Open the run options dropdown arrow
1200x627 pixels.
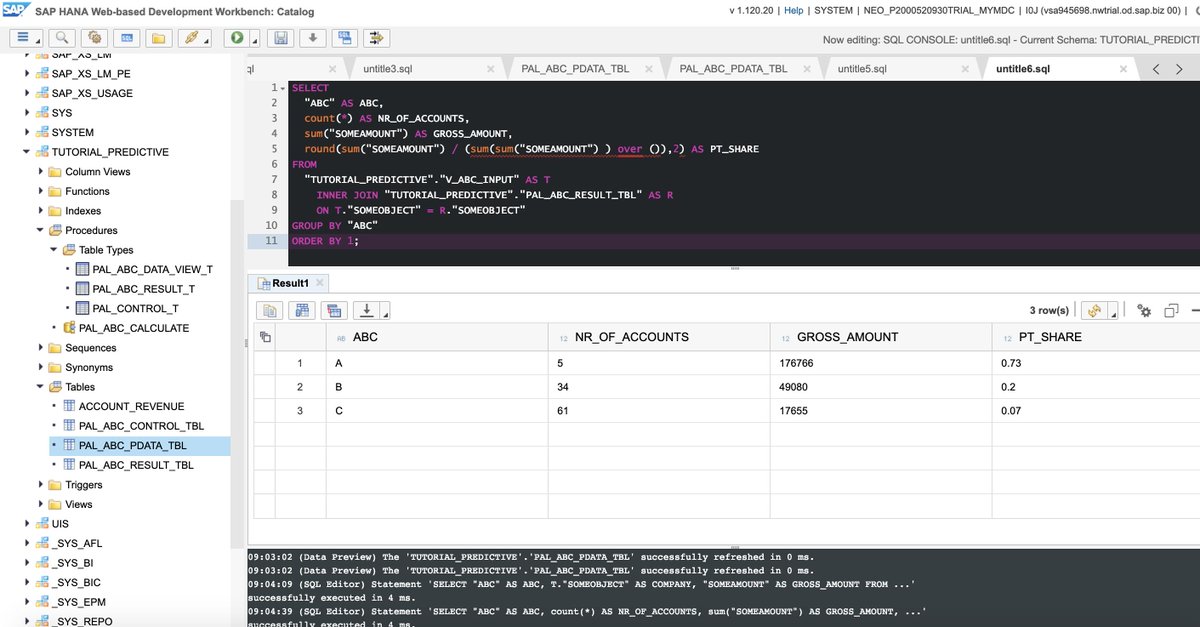click(255, 40)
